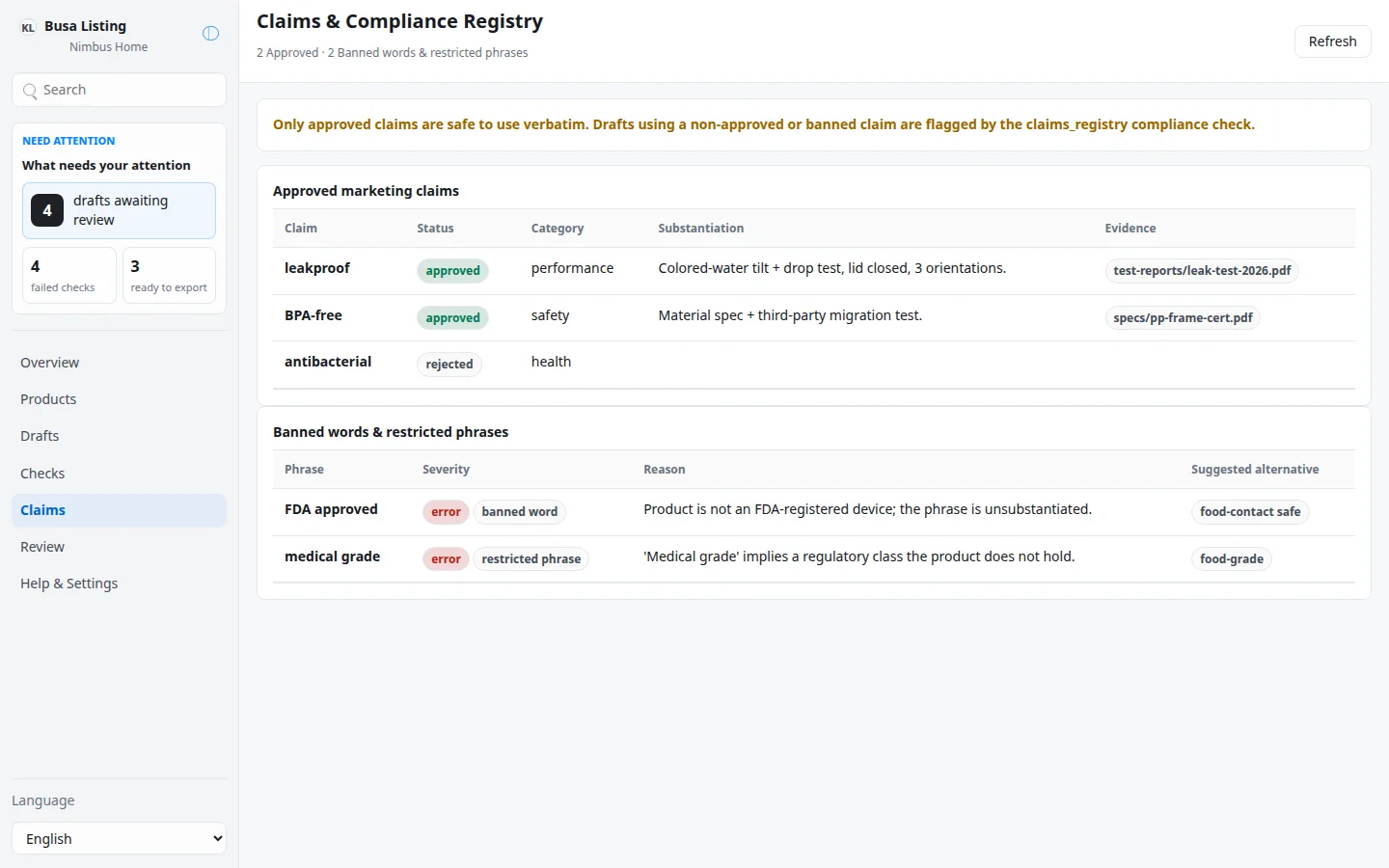The height and width of the screenshot is (868, 1389).
Task: Click the medical grade phrase
Action: coord(333,556)
